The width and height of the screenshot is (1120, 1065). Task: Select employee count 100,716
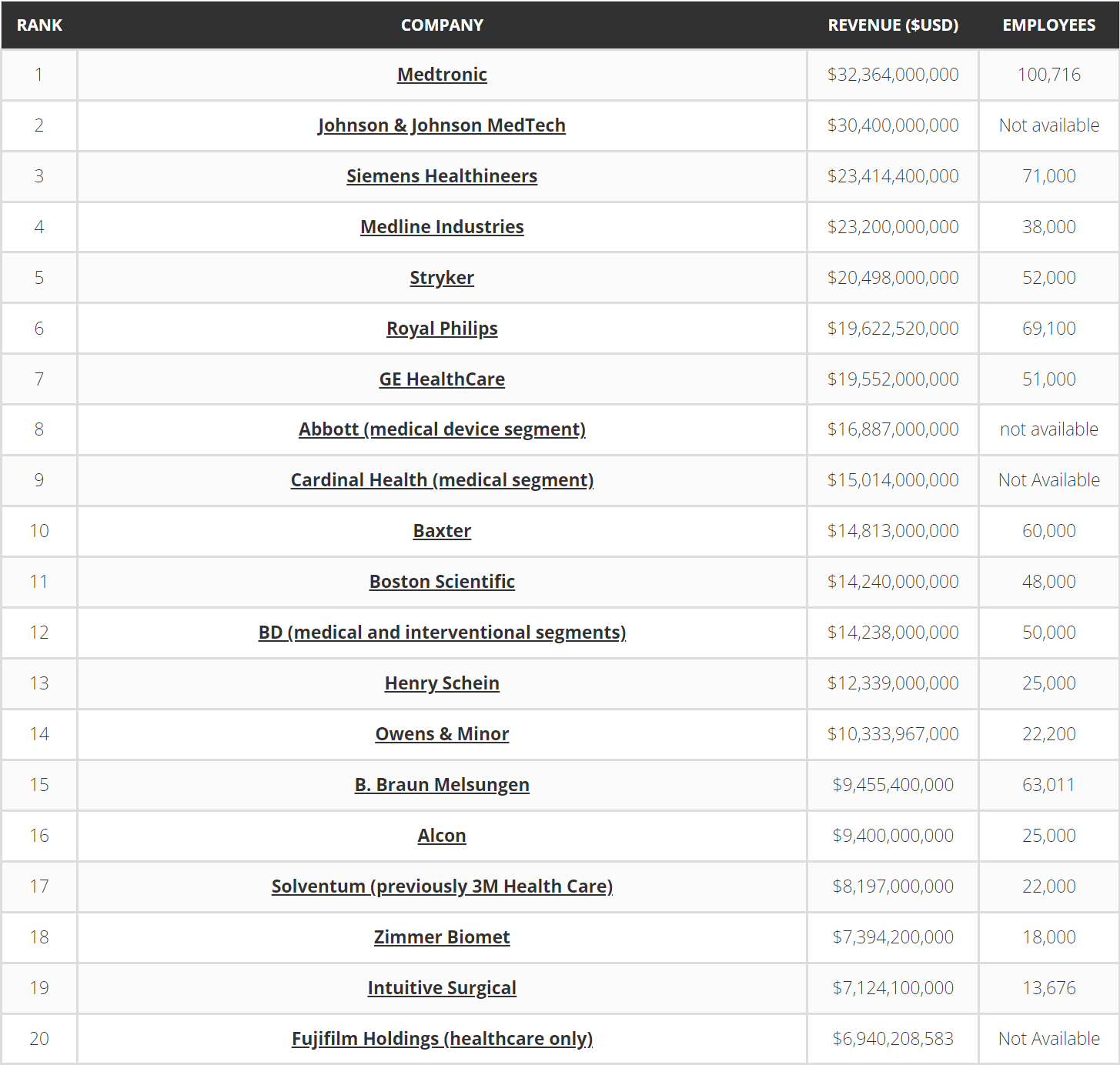tap(1049, 75)
